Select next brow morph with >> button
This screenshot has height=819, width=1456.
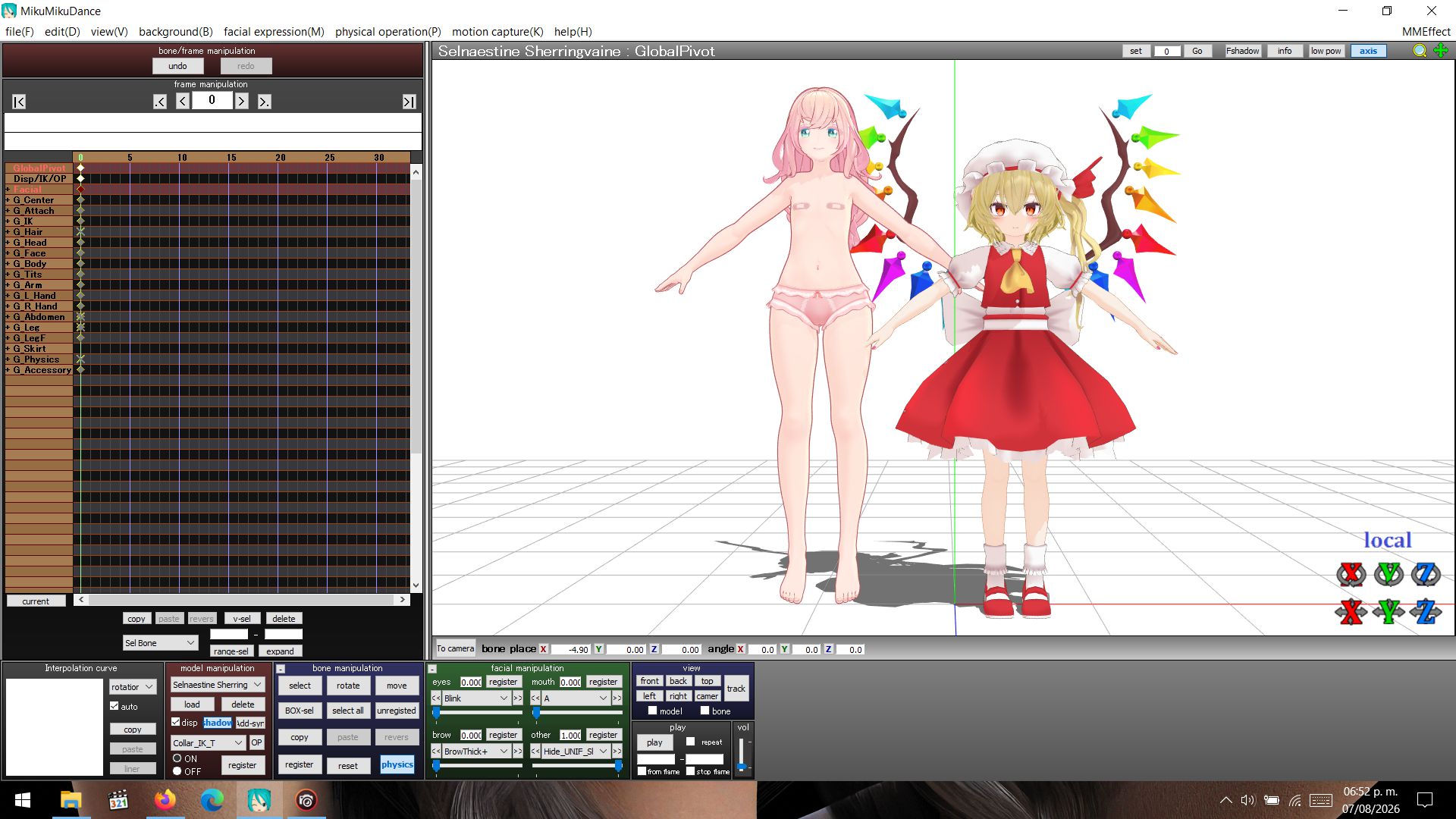[x=517, y=751]
